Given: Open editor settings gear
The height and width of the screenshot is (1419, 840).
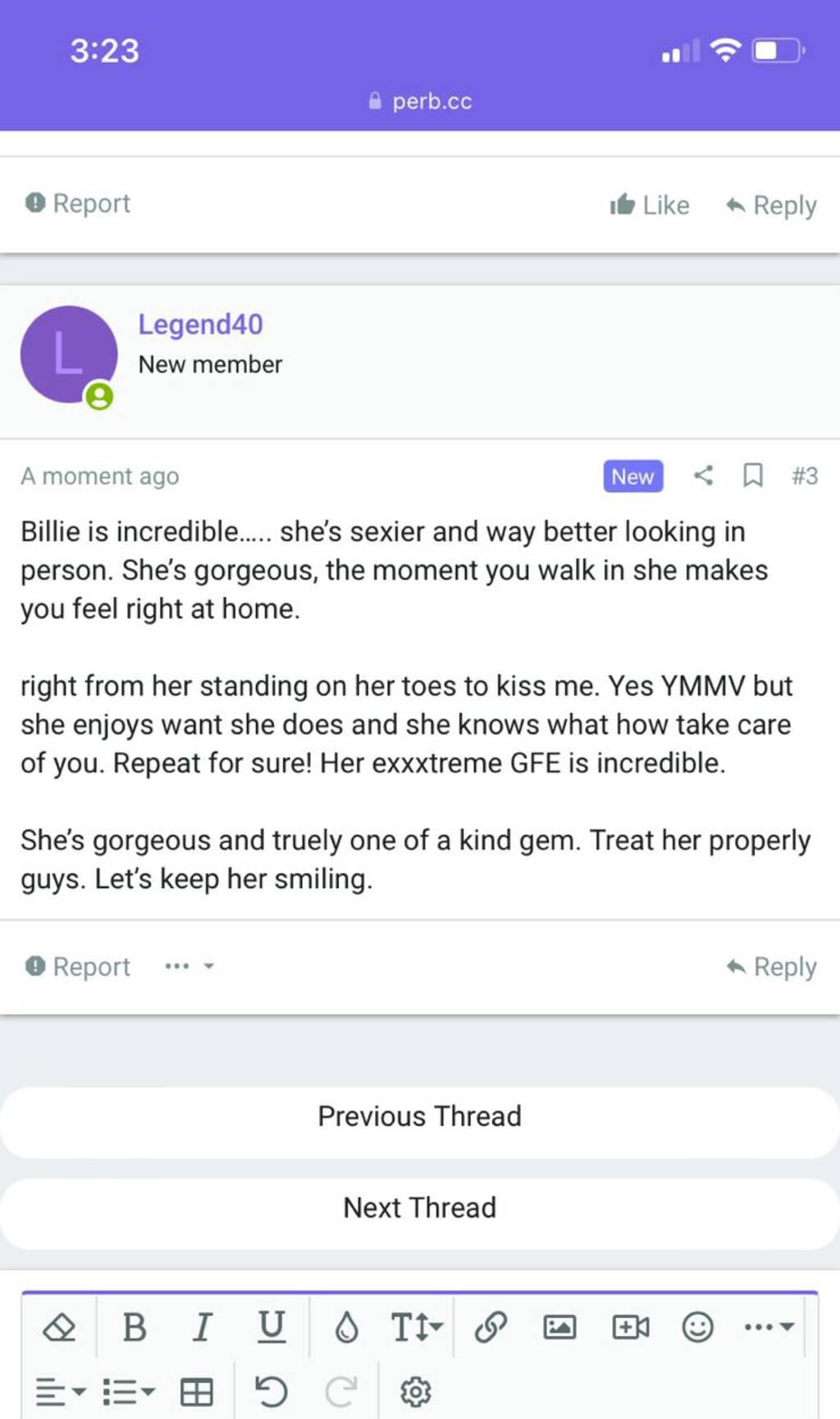Looking at the screenshot, I should [415, 1392].
